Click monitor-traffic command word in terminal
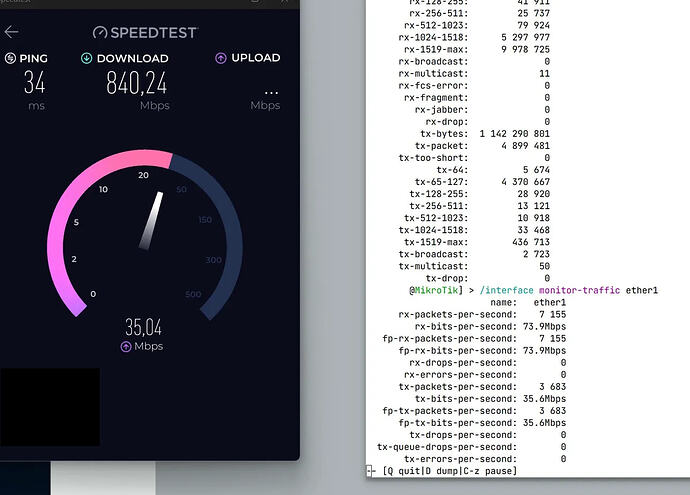This screenshot has height=495, width=690. tap(580, 290)
